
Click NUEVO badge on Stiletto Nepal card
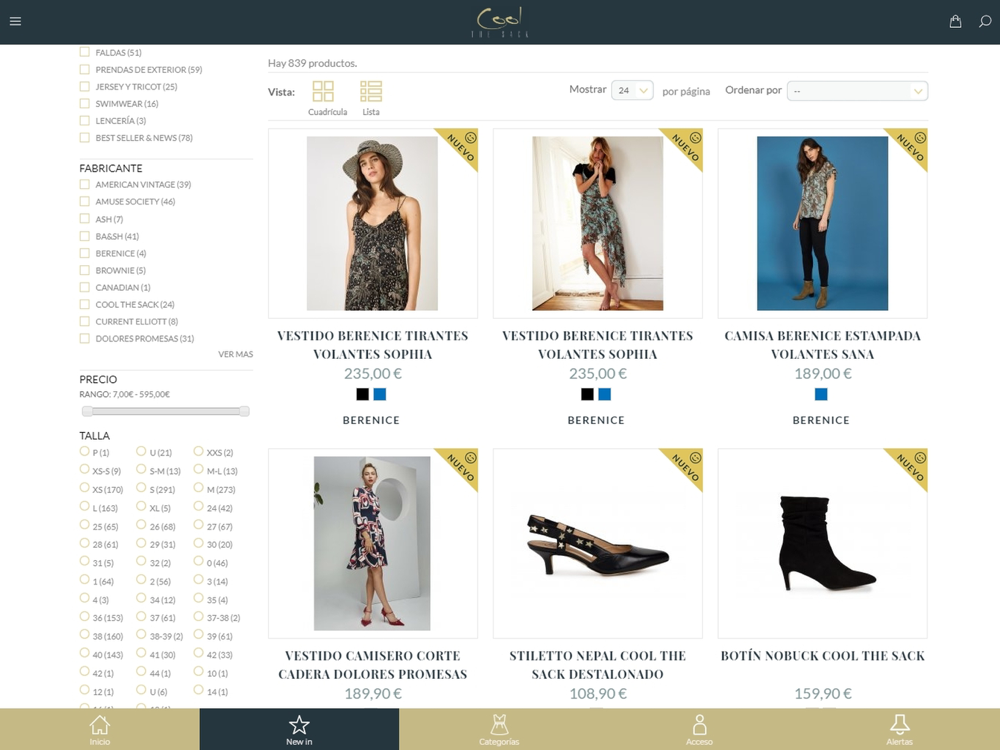click(x=685, y=467)
